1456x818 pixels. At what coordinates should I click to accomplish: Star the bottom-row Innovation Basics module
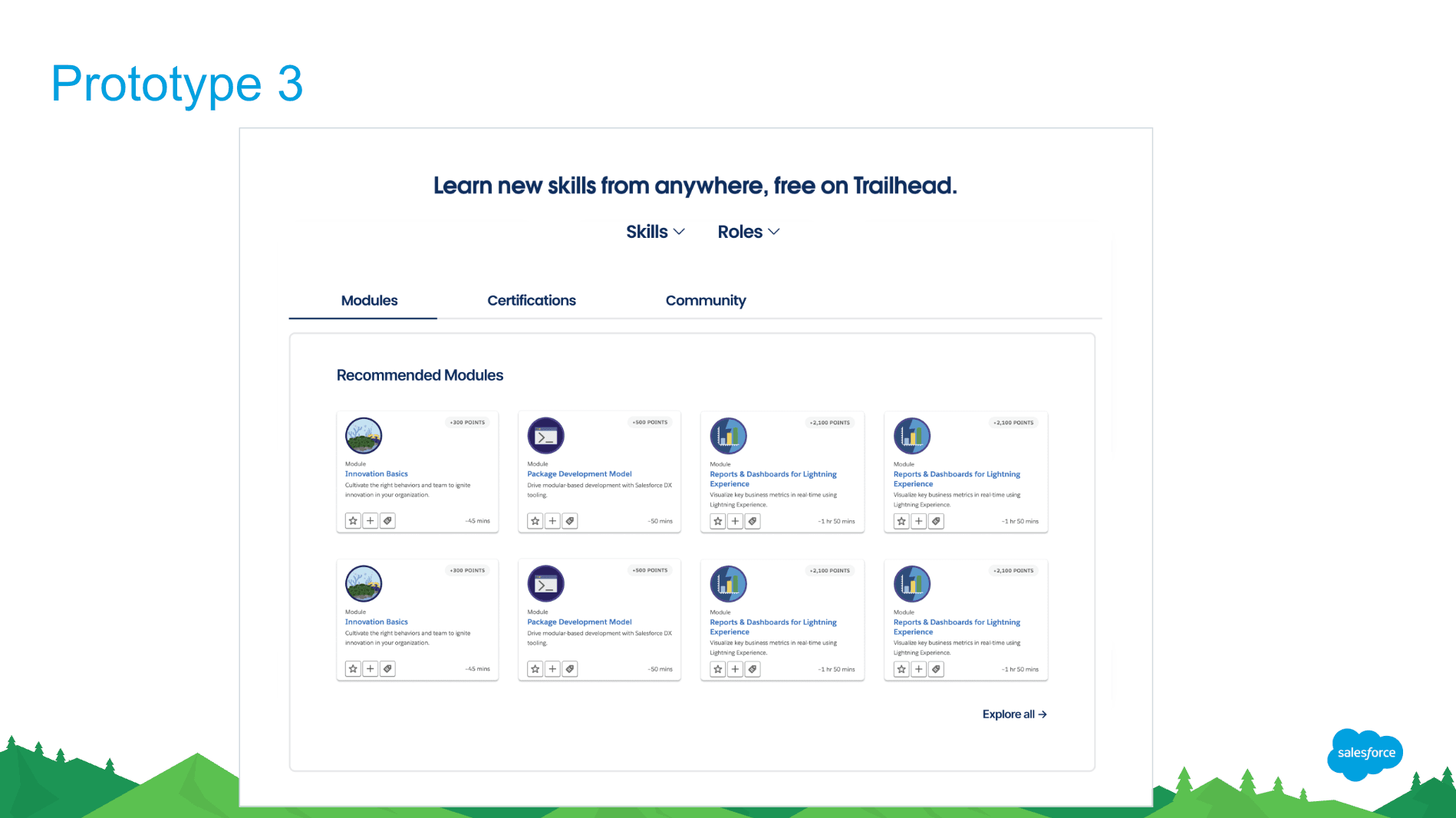[x=353, y=669]
